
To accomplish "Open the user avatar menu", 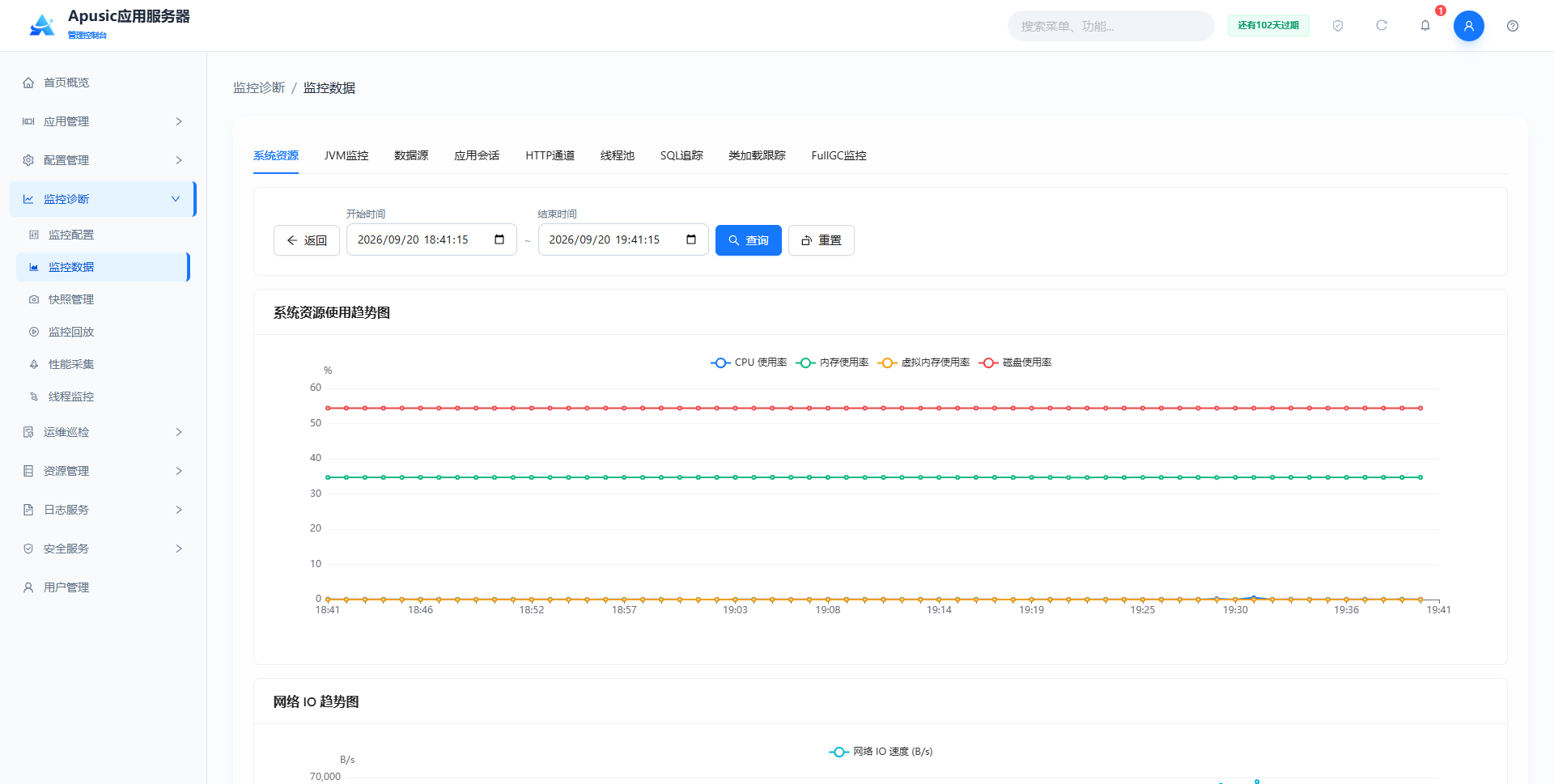I will coord(1469,26).
